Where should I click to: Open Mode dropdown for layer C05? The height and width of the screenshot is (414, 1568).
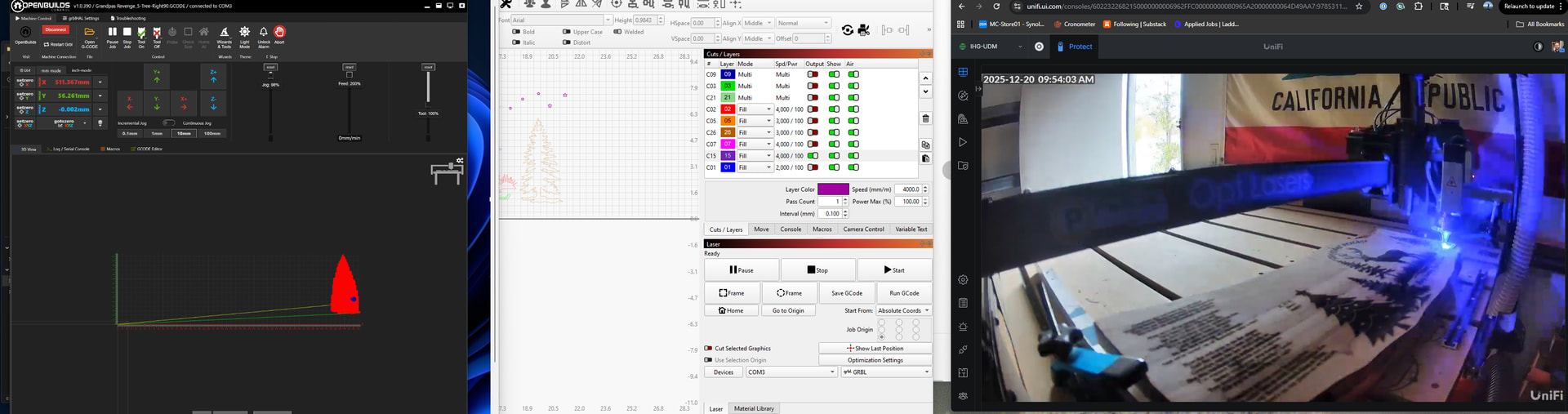(x=755, y=121)
